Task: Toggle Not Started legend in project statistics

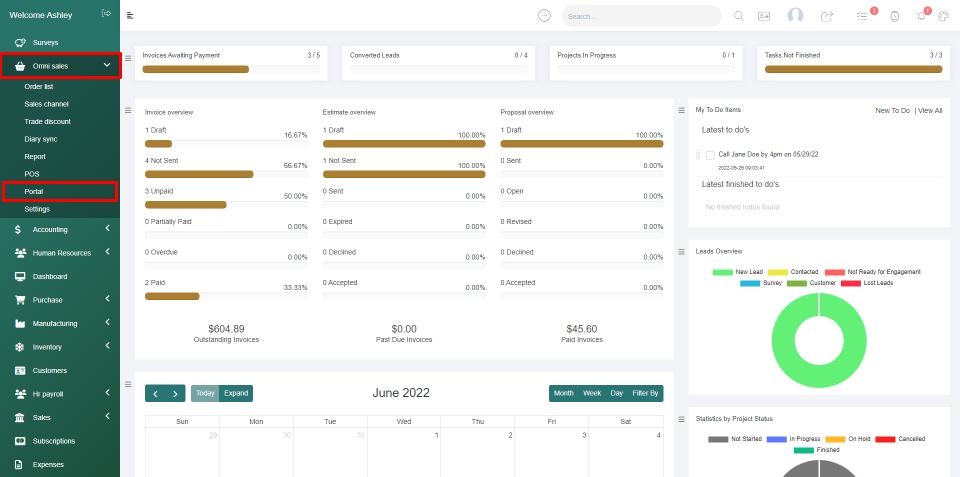Action: coord(732,439)
